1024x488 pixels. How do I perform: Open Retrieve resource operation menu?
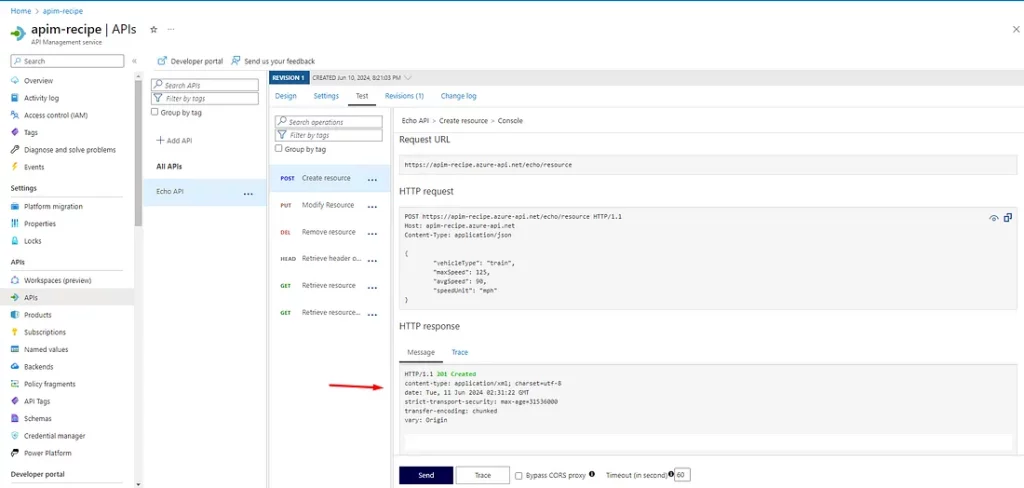[x=372, y=287]
